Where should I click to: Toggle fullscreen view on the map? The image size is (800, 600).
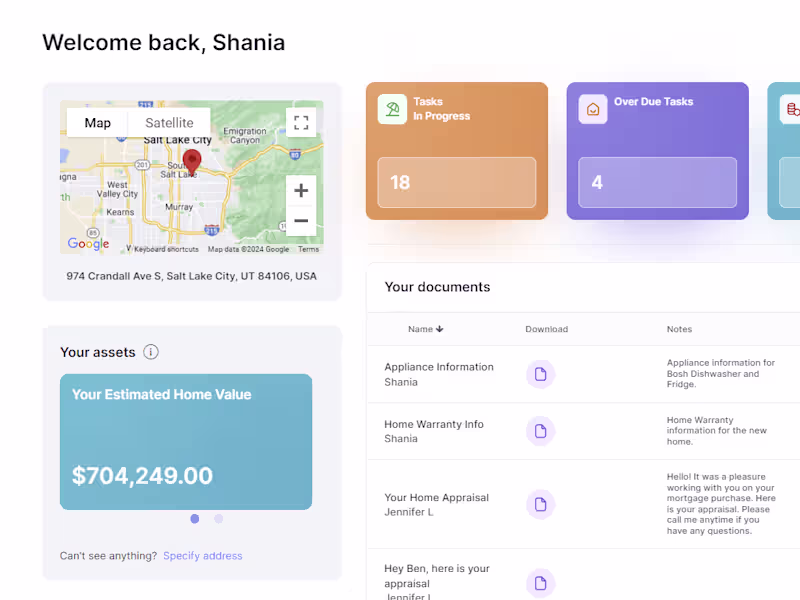[301, 123]
